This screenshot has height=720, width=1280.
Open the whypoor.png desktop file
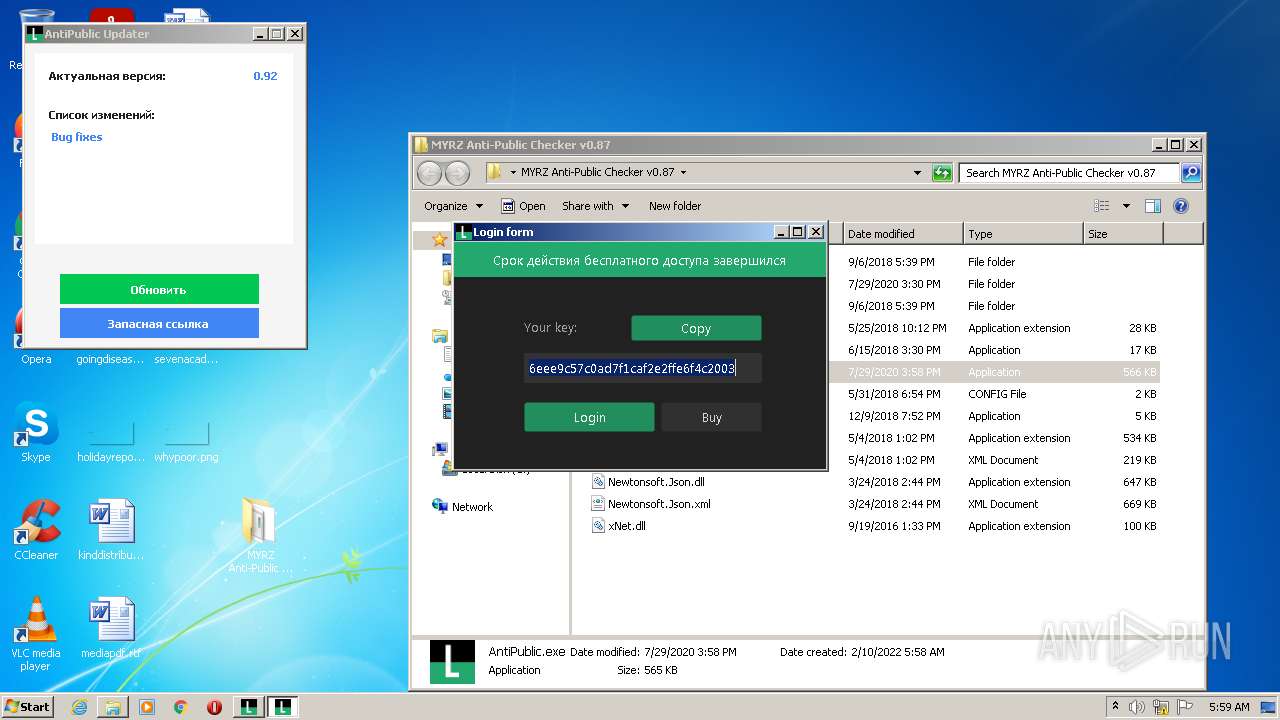tap(186, 441)
